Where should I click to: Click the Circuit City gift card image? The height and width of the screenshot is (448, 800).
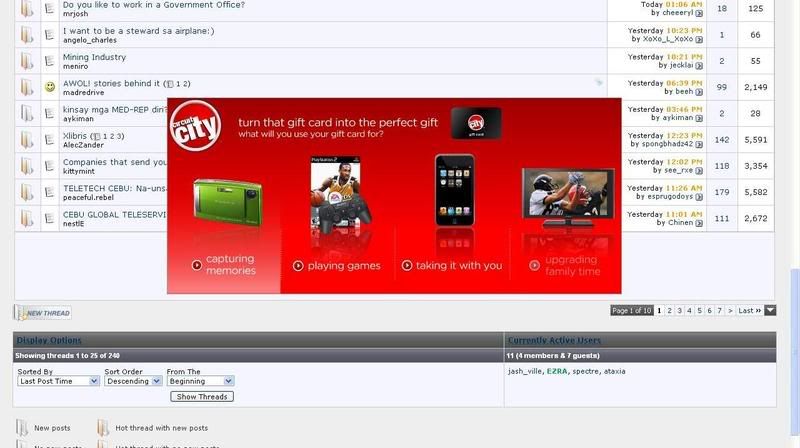476,123
